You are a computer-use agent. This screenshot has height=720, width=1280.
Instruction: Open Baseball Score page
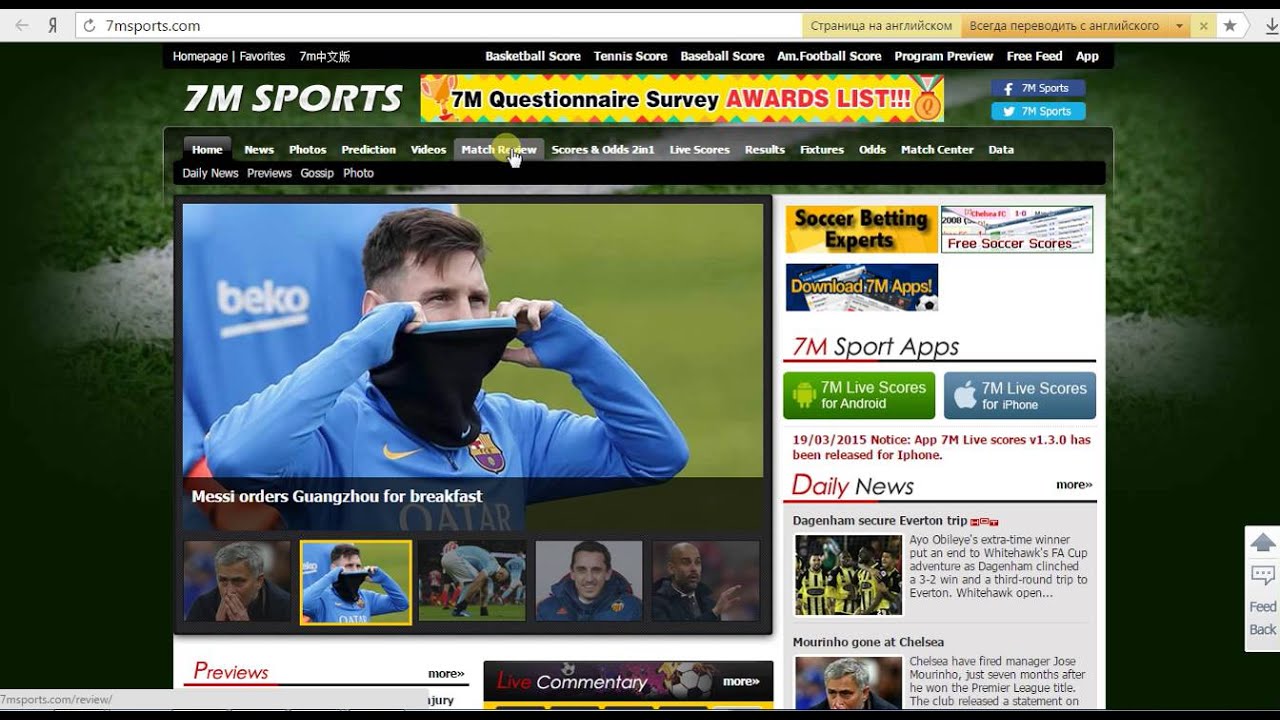pyautogui.click(x=722, y=56)
